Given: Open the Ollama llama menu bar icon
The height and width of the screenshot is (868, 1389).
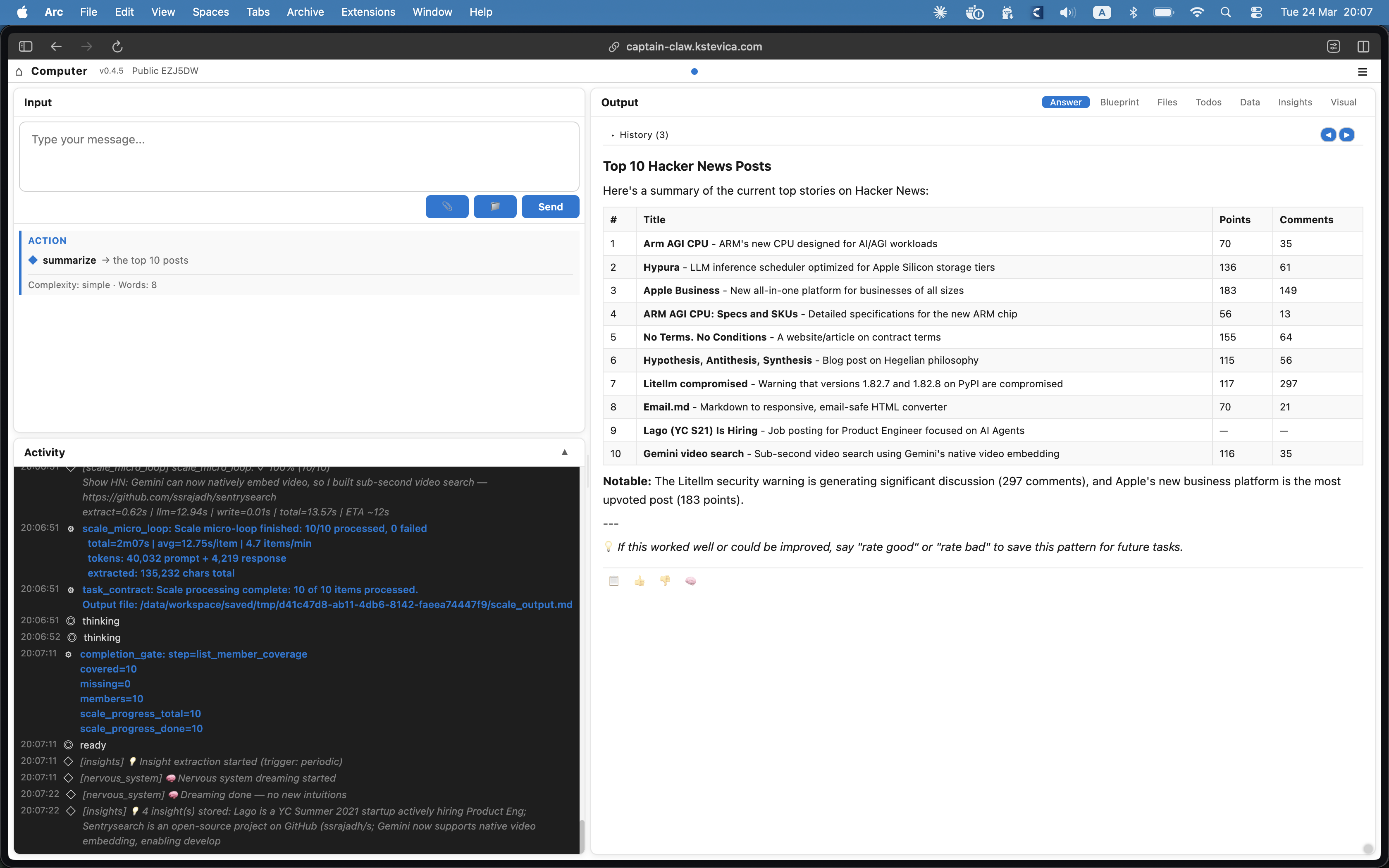Looking at the screenshot, I should coord(1007,12).
